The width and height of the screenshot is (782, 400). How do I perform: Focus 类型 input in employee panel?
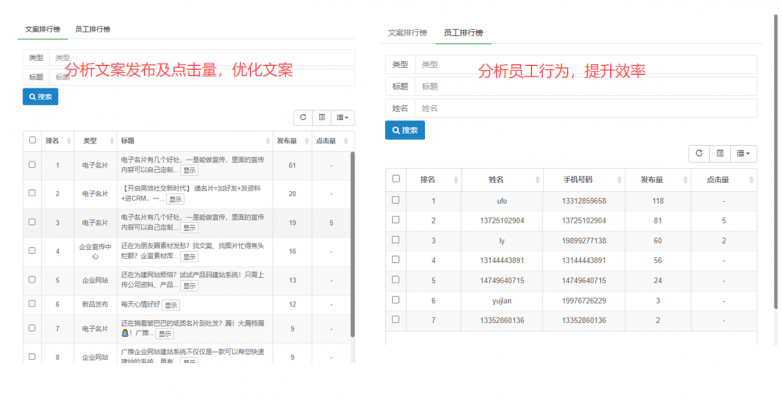pyautogui.click(x=586, y=65)
